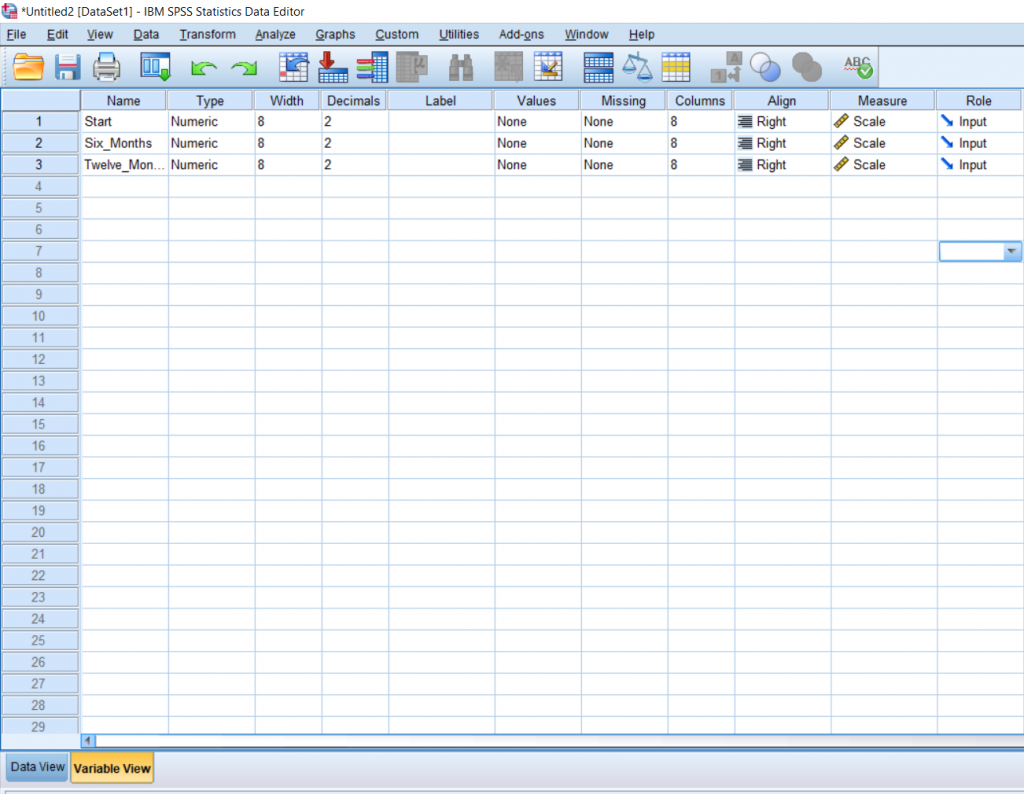Open the Role dropdown in the empty row
1024x794 pixels.
click(x=1010, y=251)
